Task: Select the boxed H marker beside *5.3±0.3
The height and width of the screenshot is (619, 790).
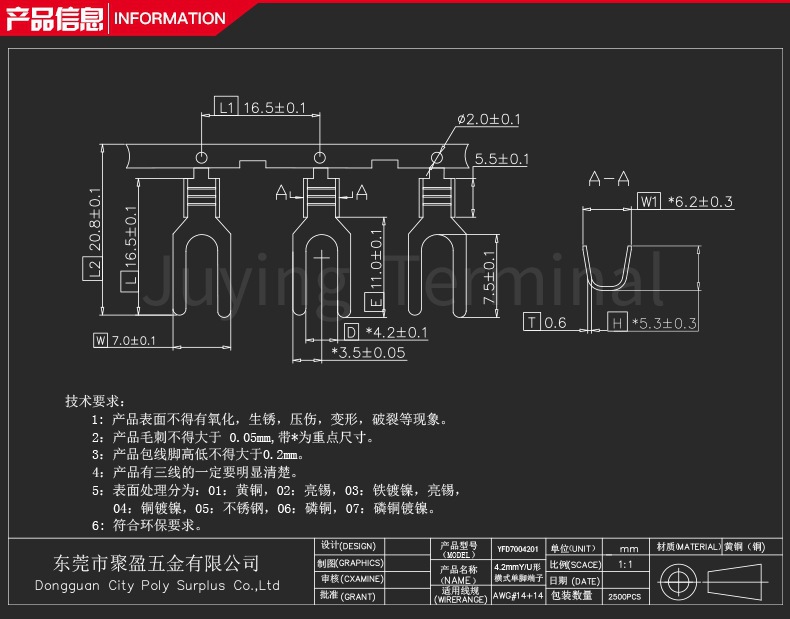Action: 617,322
